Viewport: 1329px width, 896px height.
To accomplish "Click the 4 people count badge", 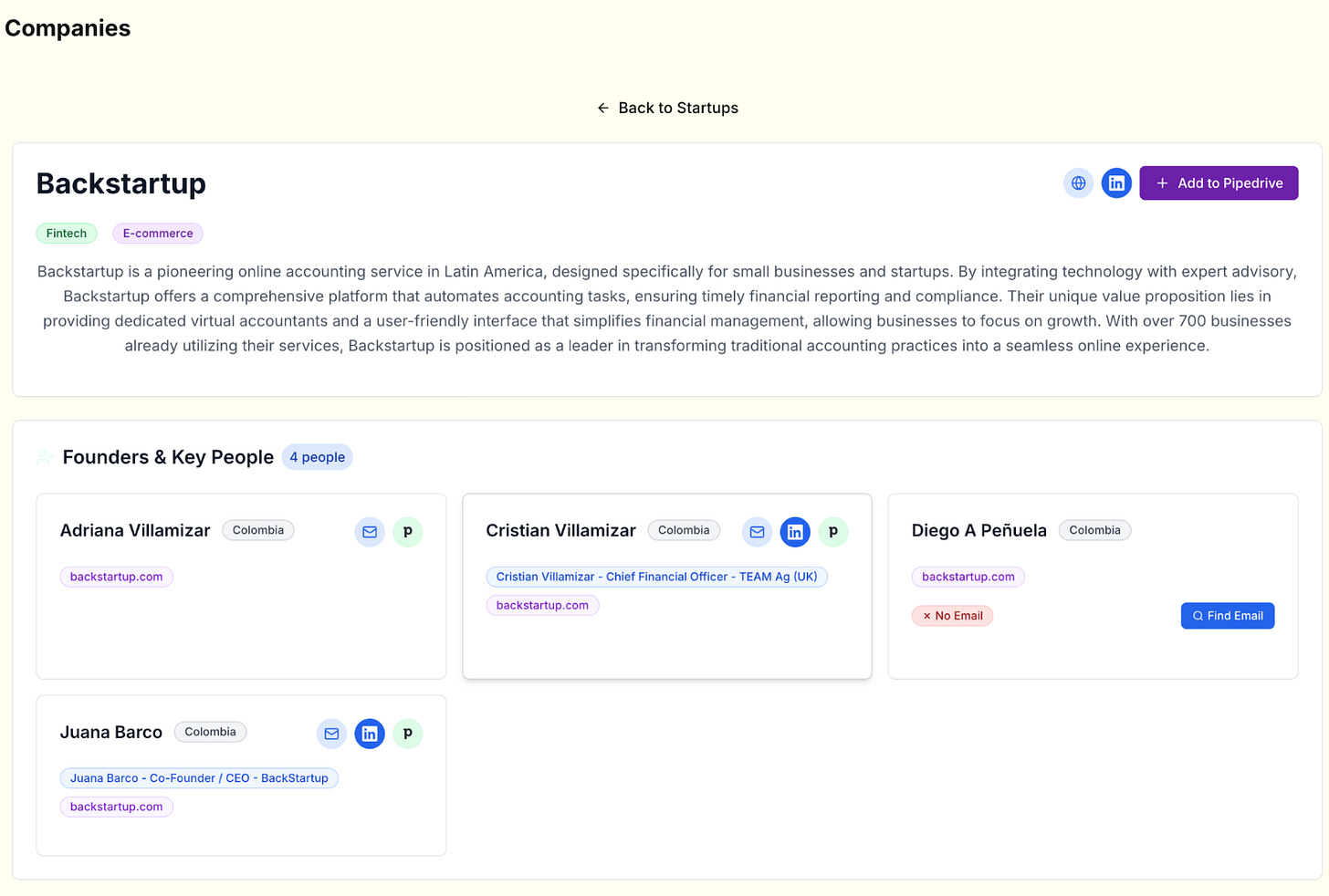I will [318, 457].
